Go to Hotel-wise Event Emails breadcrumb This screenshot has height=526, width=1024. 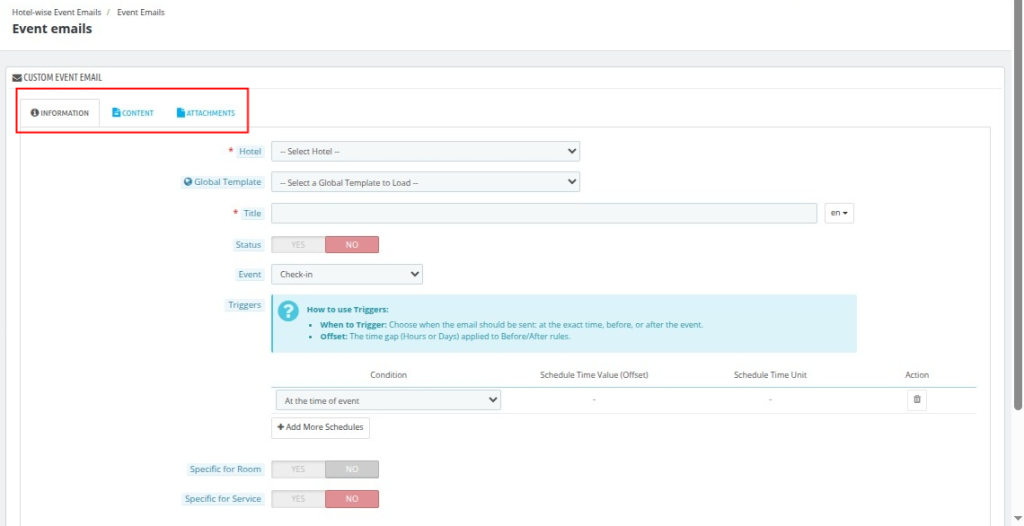pyautogui.click(x=58, y=12)
